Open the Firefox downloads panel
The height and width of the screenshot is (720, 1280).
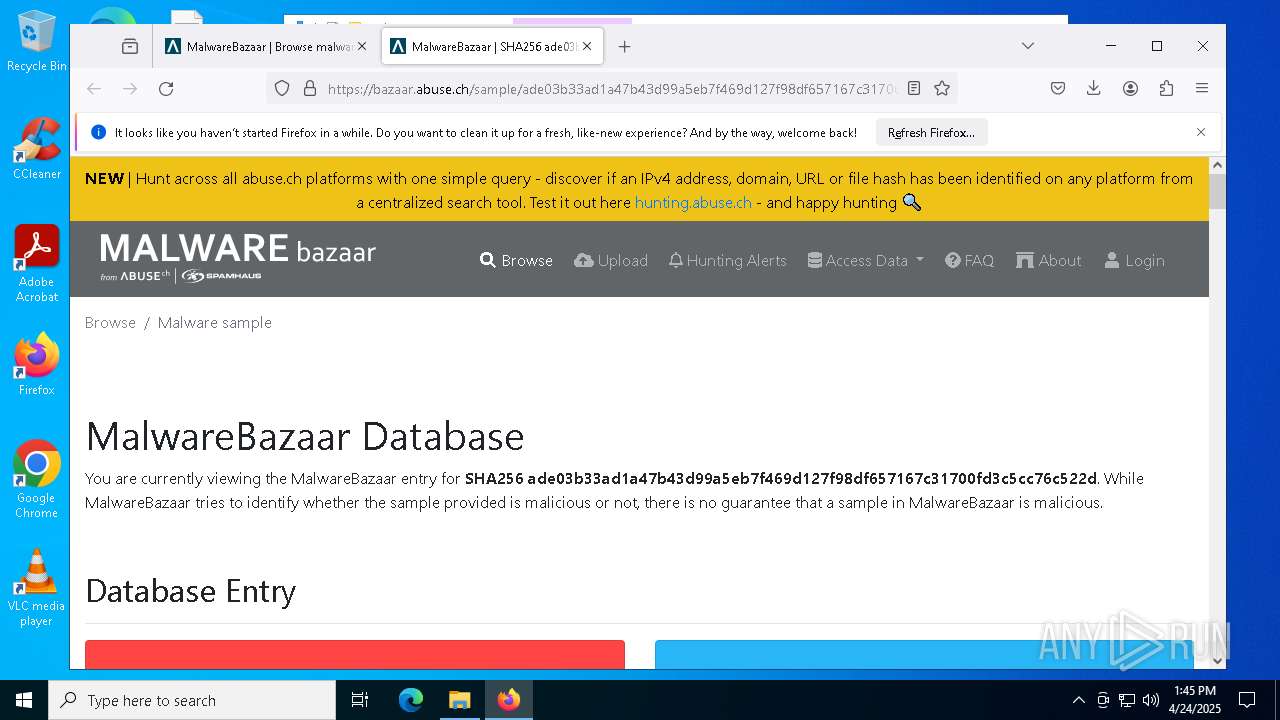(1094, 89)
